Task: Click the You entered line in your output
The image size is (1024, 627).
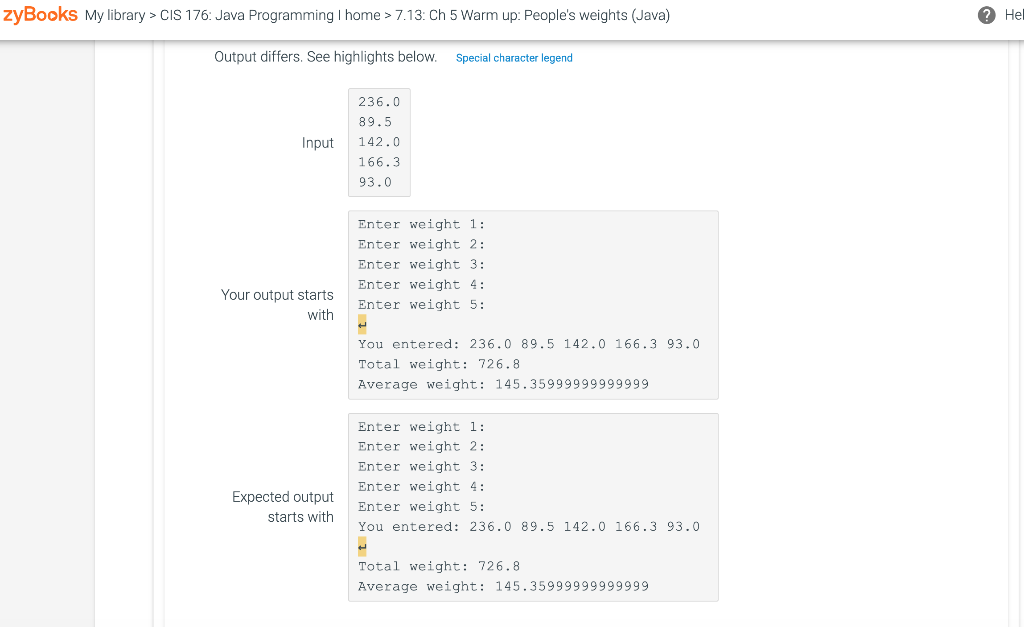Action: [528, 344]
